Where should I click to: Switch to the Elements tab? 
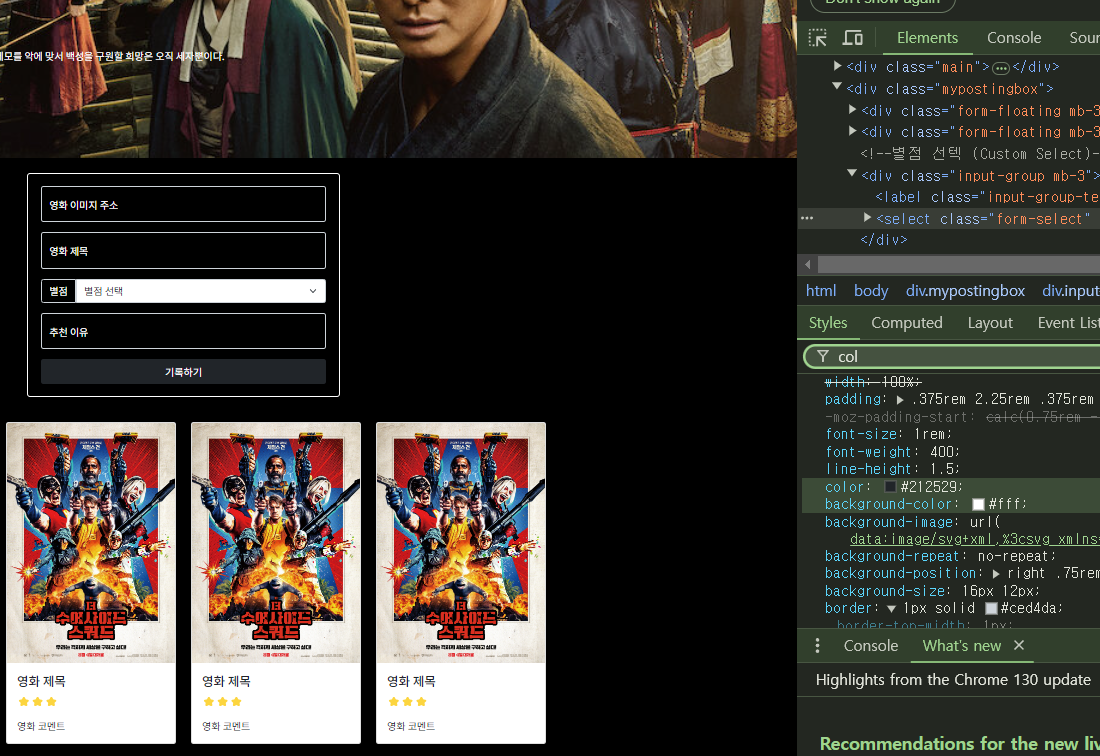point(927,38)
